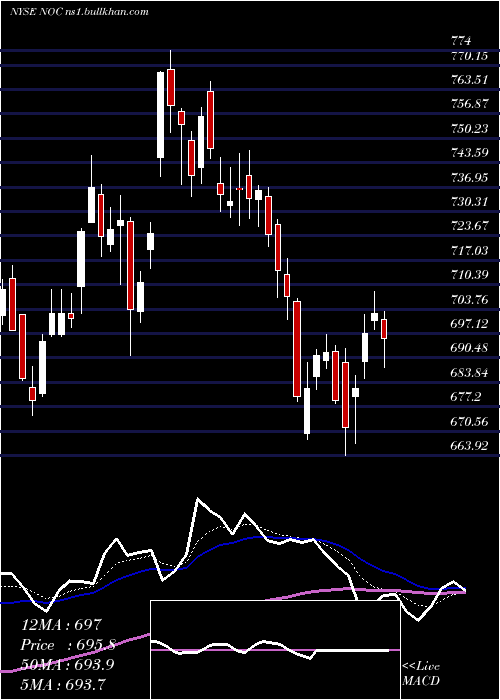Image resolution: width=500 pixels, height=700 pixels.
Task: Click the Price : 695.8 readout
Action: 68,645
